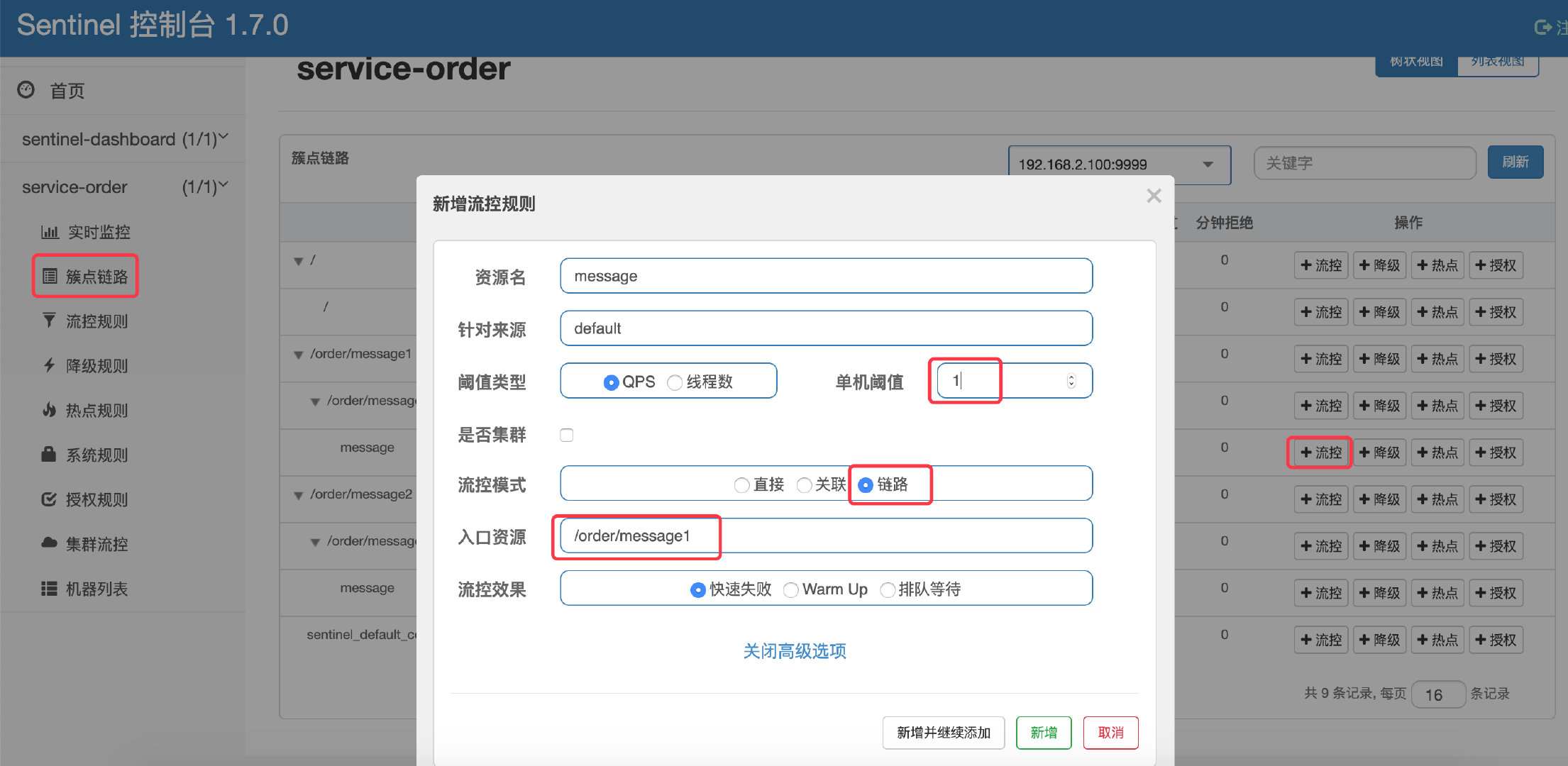The width and height of the screenshot is (1568, 766).
Task: Switch to 列表视图 tab
Action: (1498, 63)
